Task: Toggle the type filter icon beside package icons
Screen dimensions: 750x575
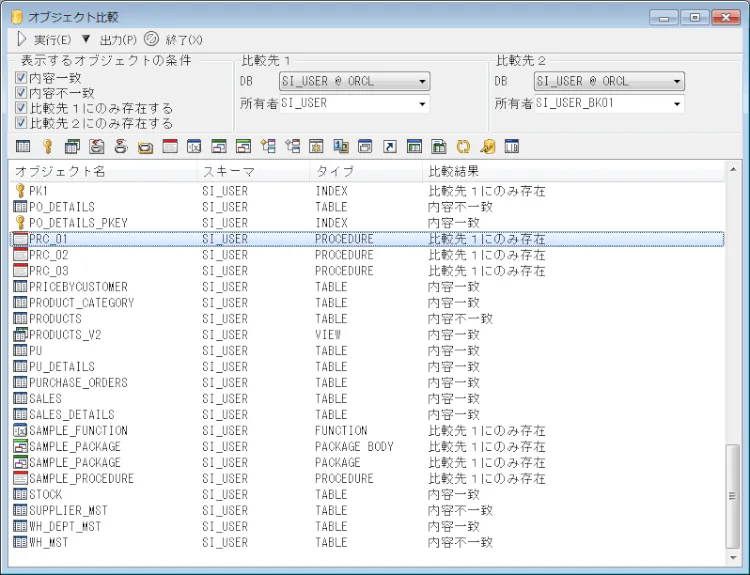Action: (268, 146)
